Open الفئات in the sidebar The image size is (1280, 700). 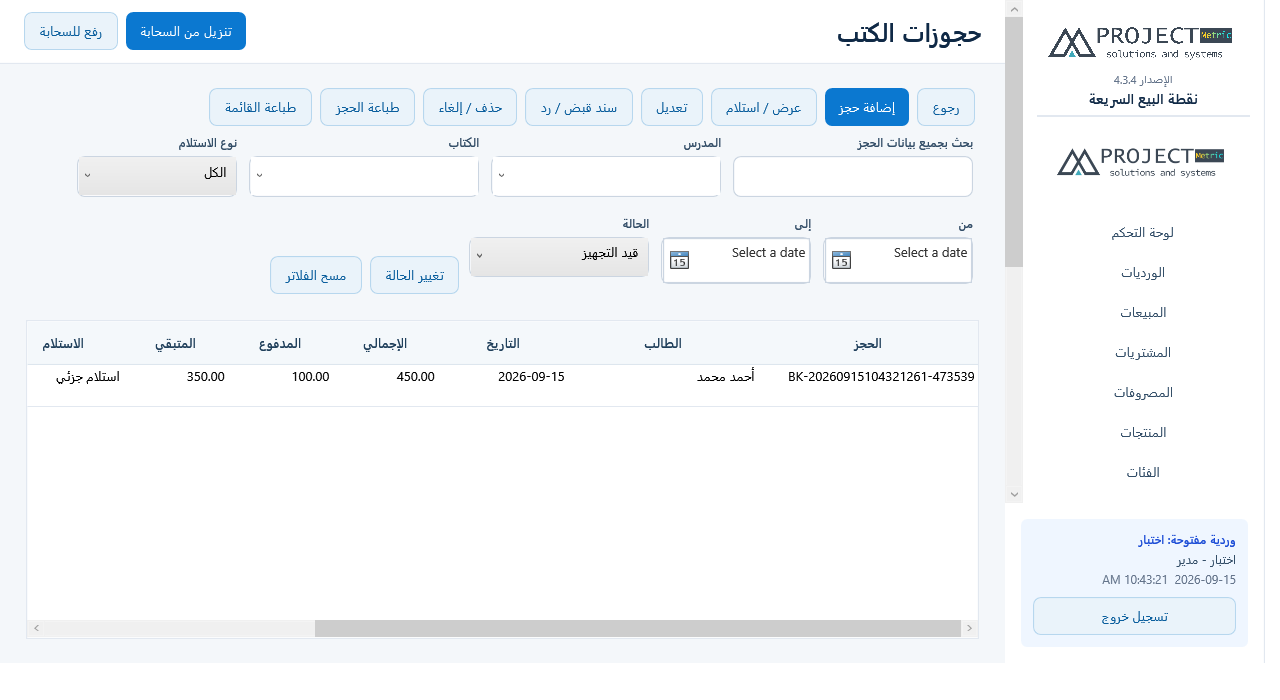1142,472
